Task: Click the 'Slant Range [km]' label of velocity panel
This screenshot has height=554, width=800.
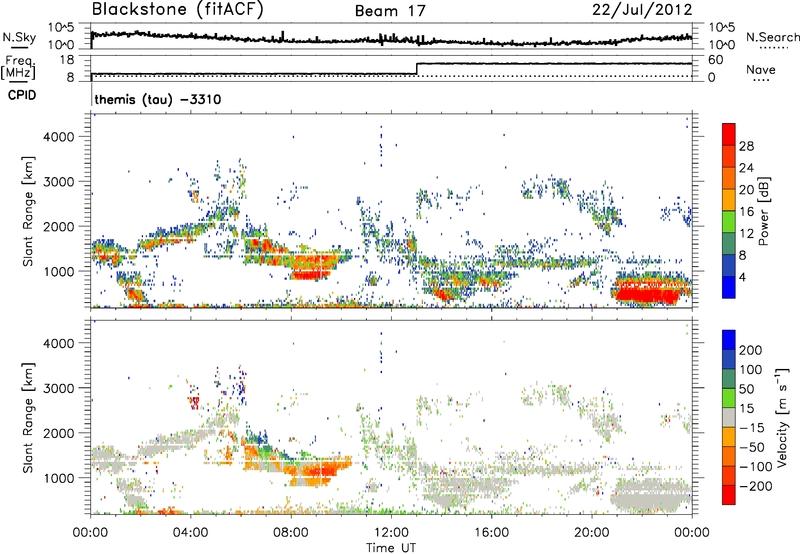Action: pyautogui.click(x=28, y=417)
